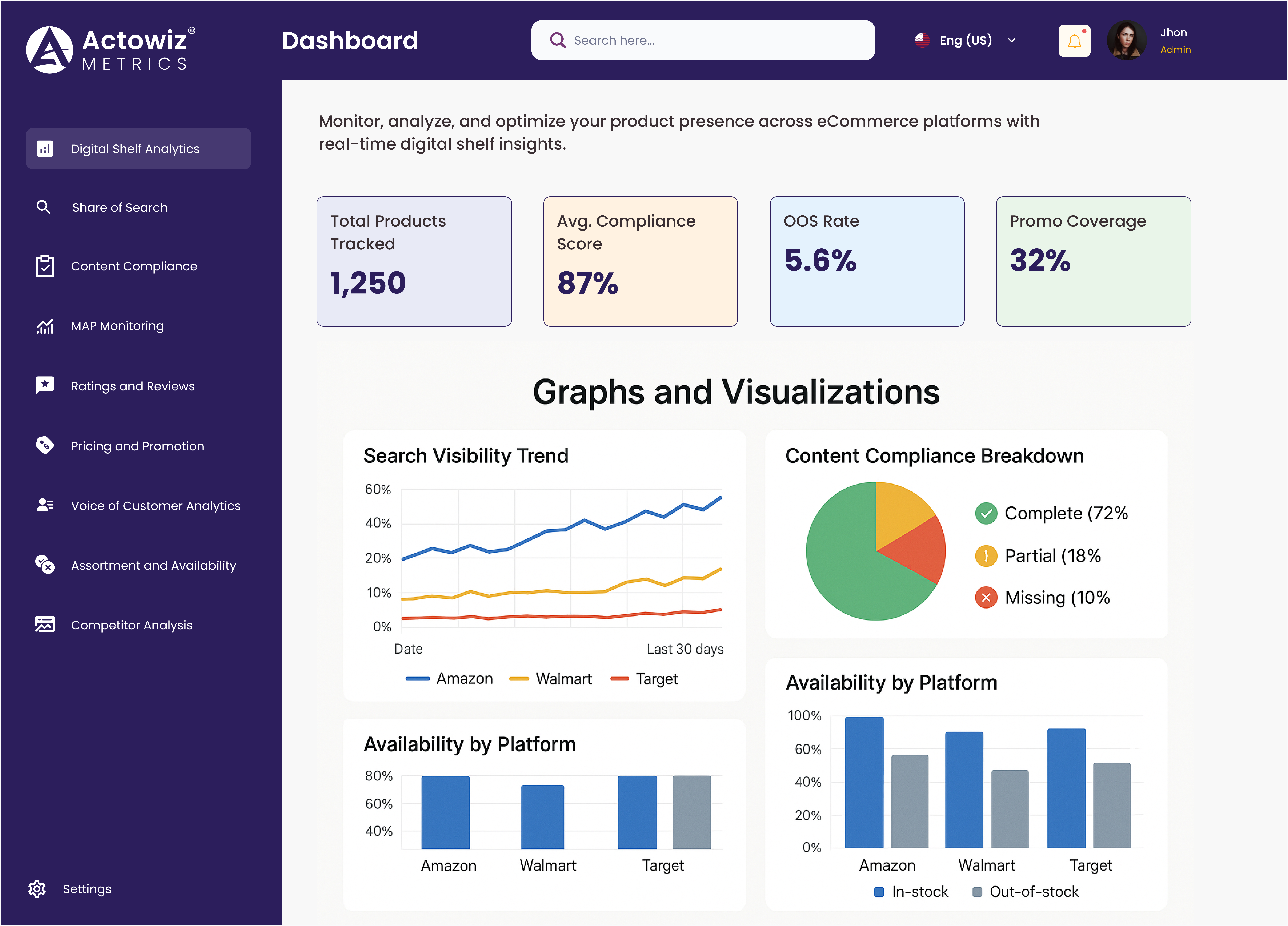
Task: Click the Digital Shelf Analytics chart icon
Action: [x=45, y=149]
